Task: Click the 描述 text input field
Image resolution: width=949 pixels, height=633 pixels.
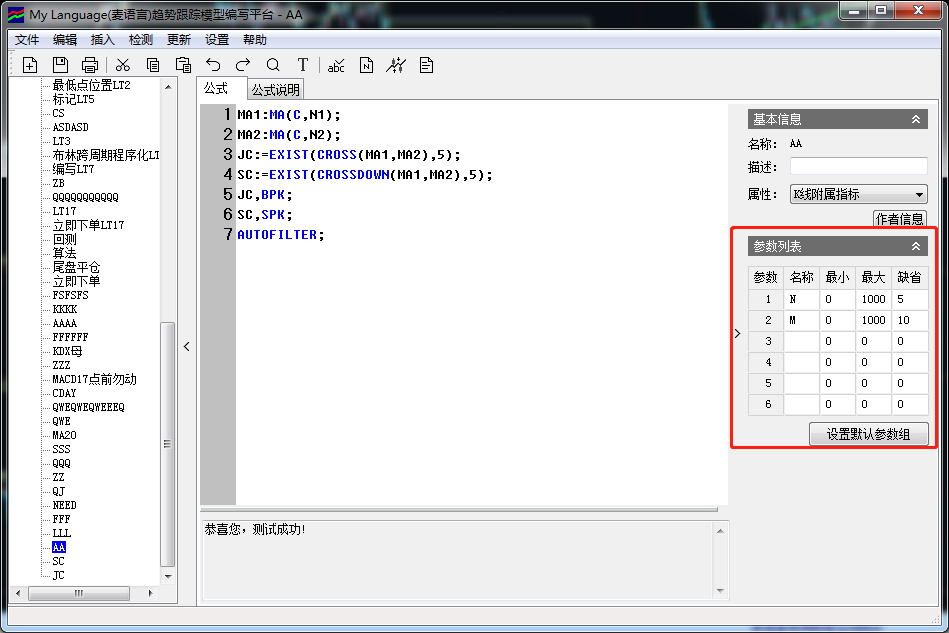Action: [858, 166]
